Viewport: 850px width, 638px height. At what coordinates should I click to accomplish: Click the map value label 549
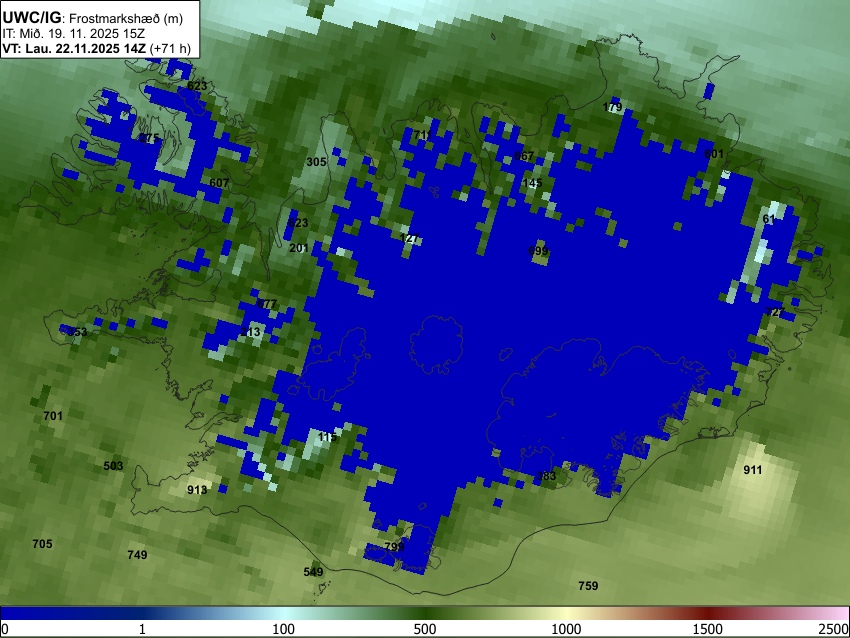[x=313, y=572]
